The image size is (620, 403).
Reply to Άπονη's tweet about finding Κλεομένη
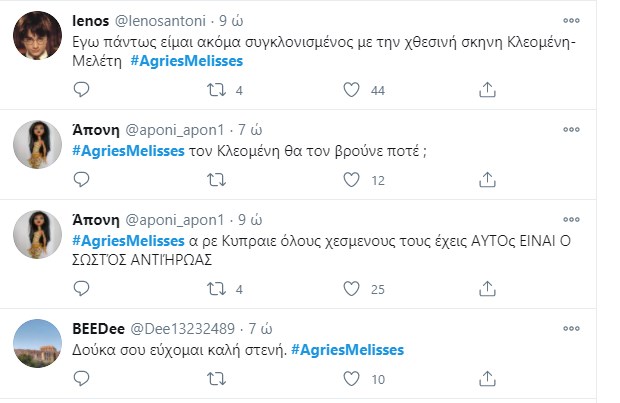[83, 180]
